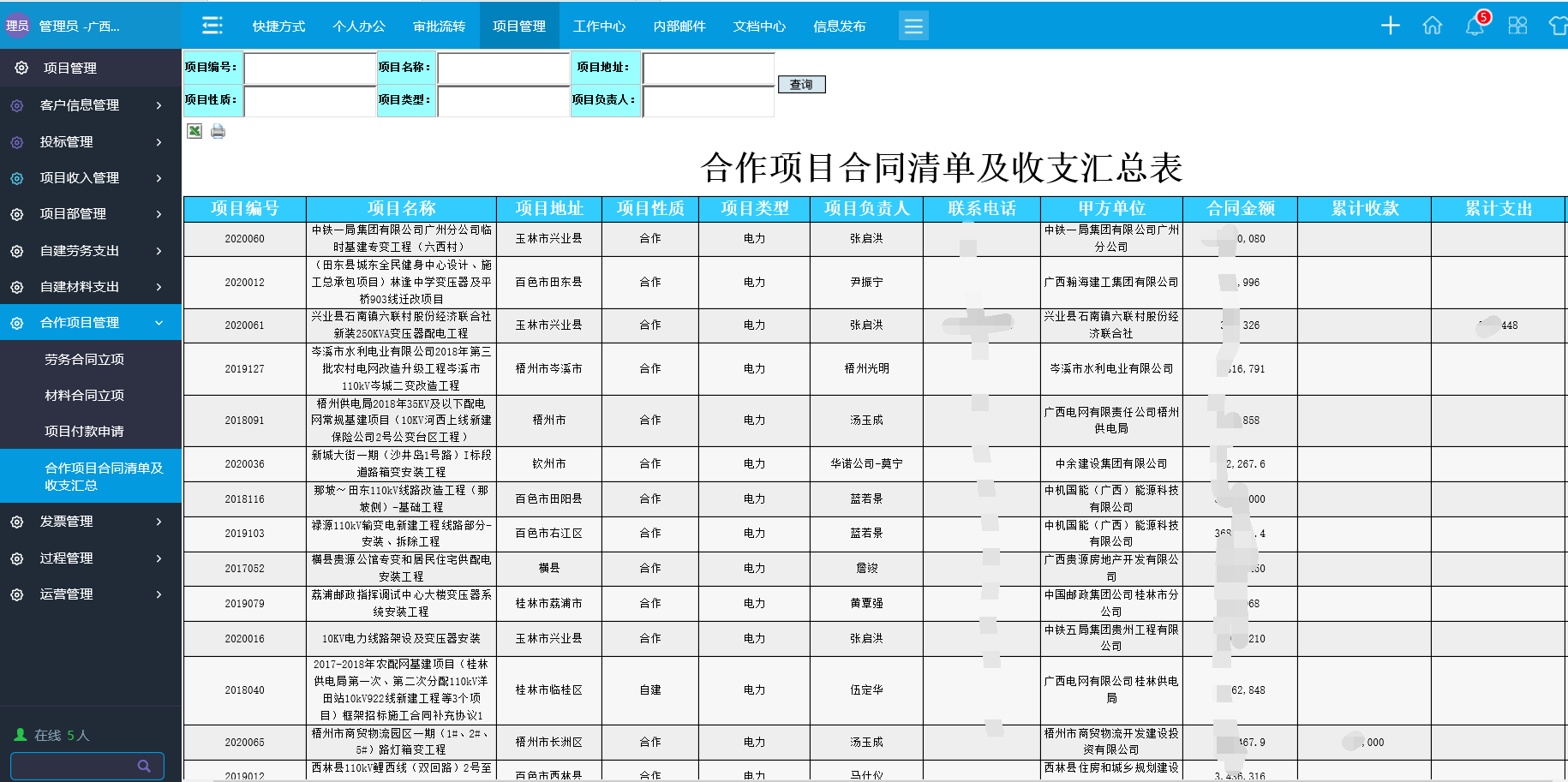This screenshot has width=1568, height=782.
Task: Open the 审批流转 top menu
Action: pyautogui.click(x=439, y=27)
